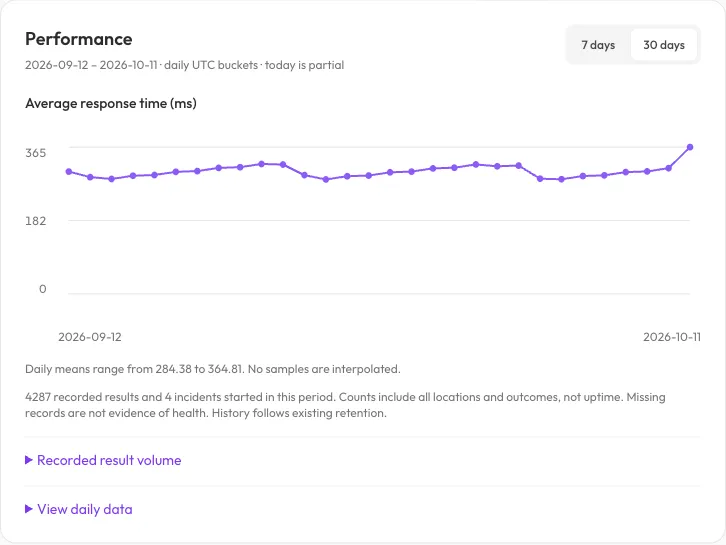Click the 0 y-axis label
726x545 pixels.
pos(43,289)
